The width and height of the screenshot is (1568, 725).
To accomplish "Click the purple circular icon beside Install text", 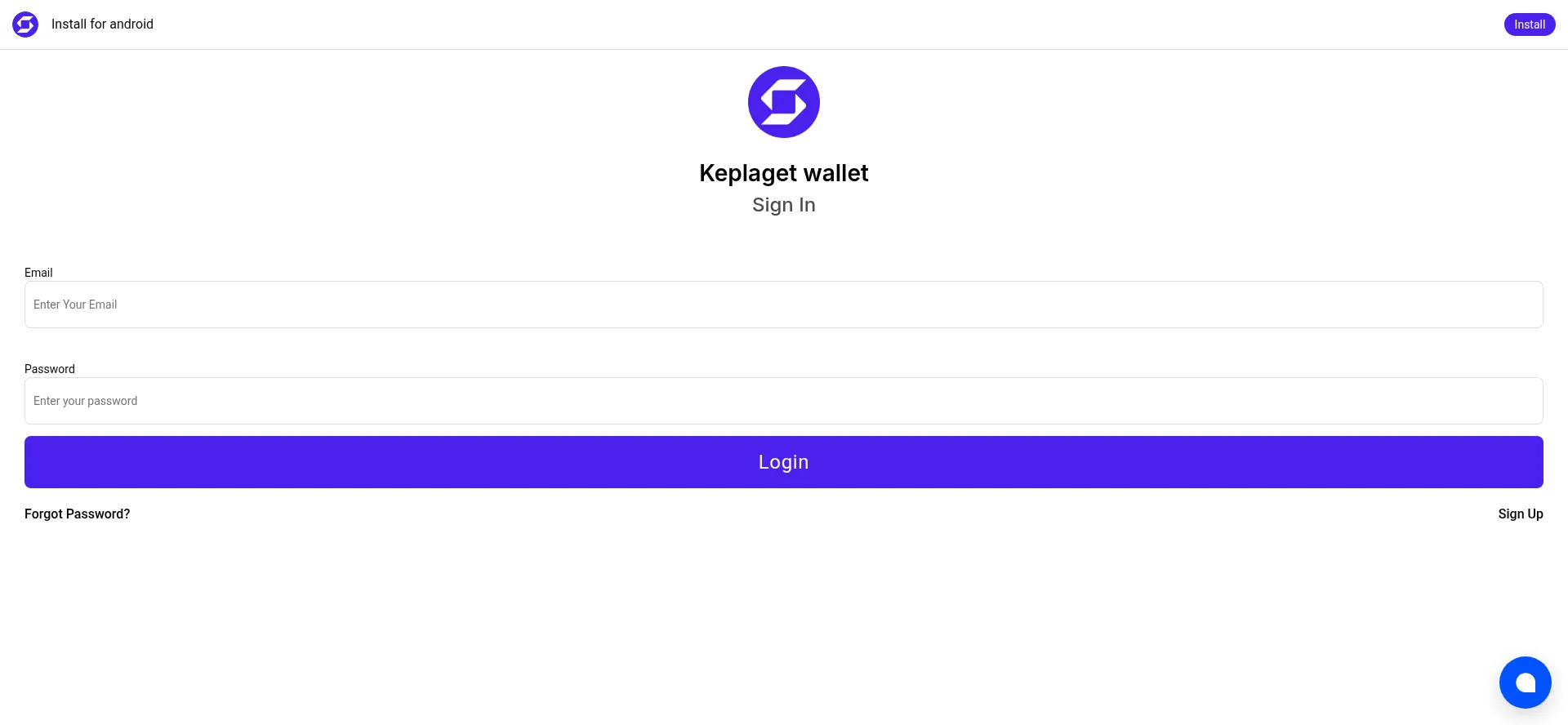I will [x=25, y=24].
